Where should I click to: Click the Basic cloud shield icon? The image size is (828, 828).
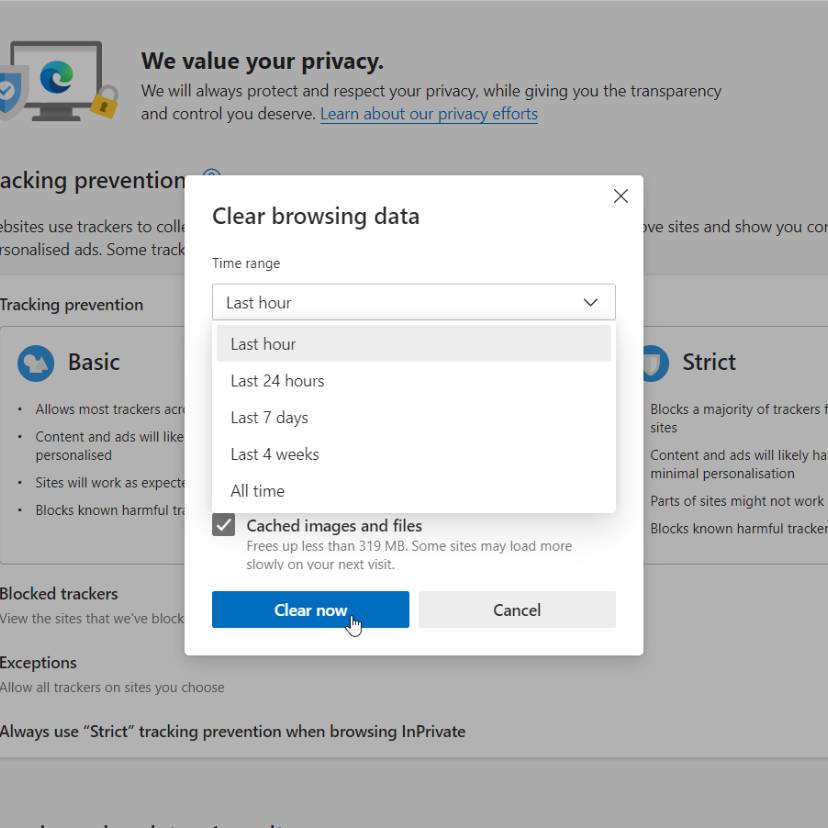click(x=36, y=363)
